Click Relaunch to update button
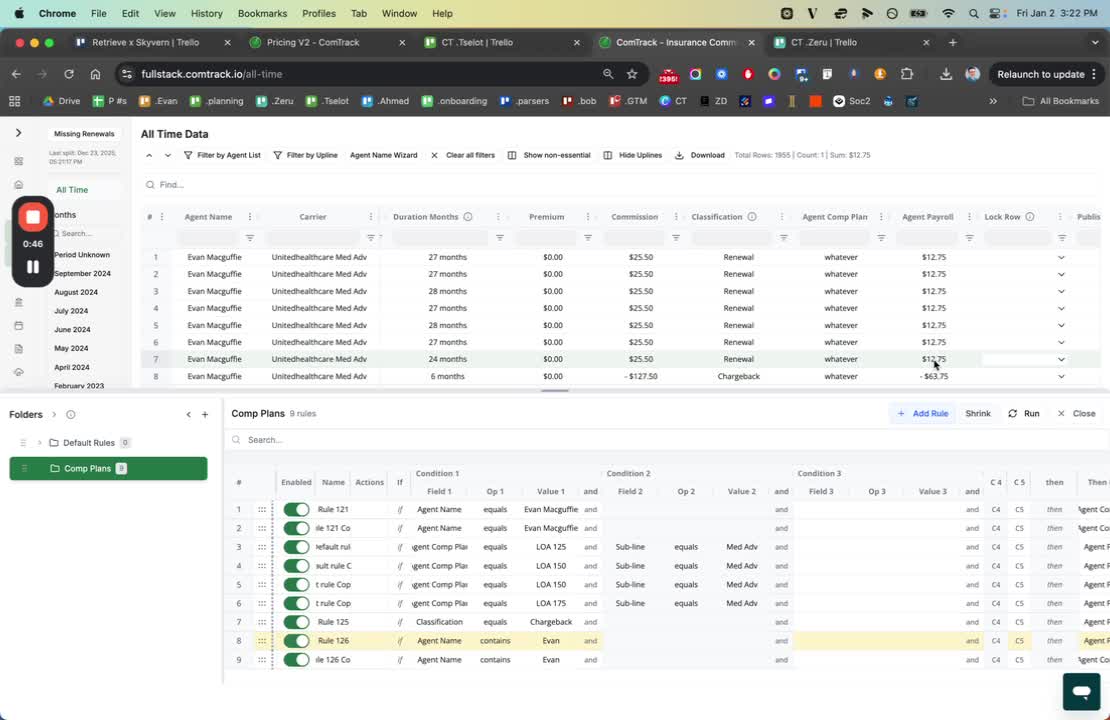This screenshot has height=720, width=1110. (x=1046, y=74)
